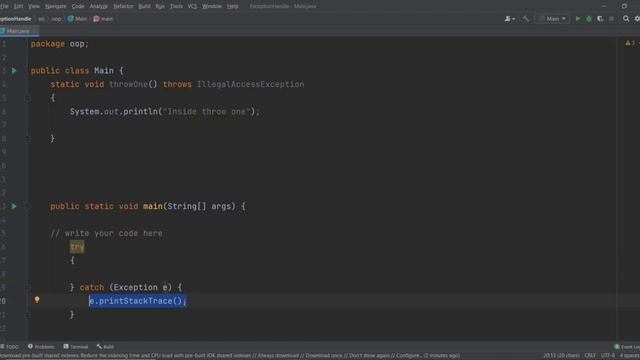This screenshot has width=640, height=360.
Task: Open the Build menu
Action: (144, 6)
